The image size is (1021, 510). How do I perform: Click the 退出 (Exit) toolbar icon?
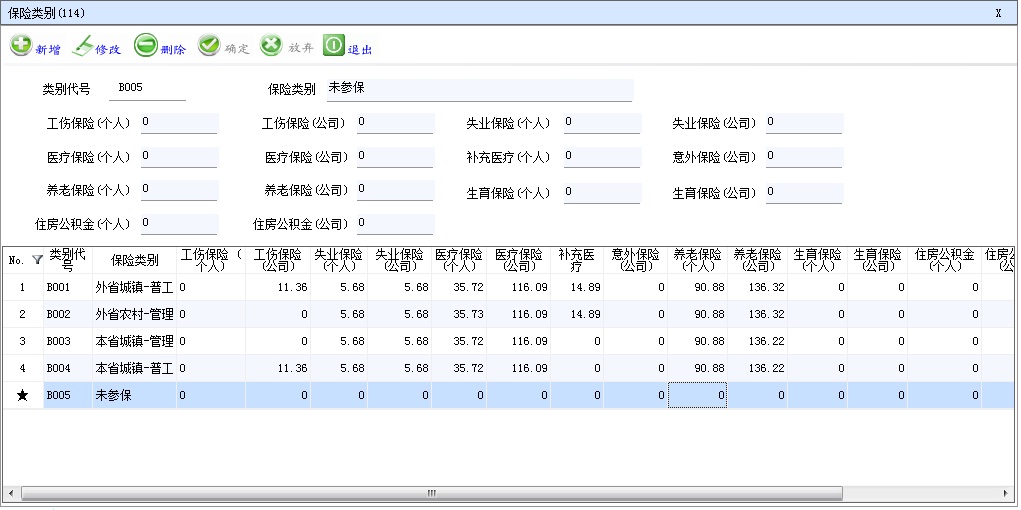tap(333, 46)
